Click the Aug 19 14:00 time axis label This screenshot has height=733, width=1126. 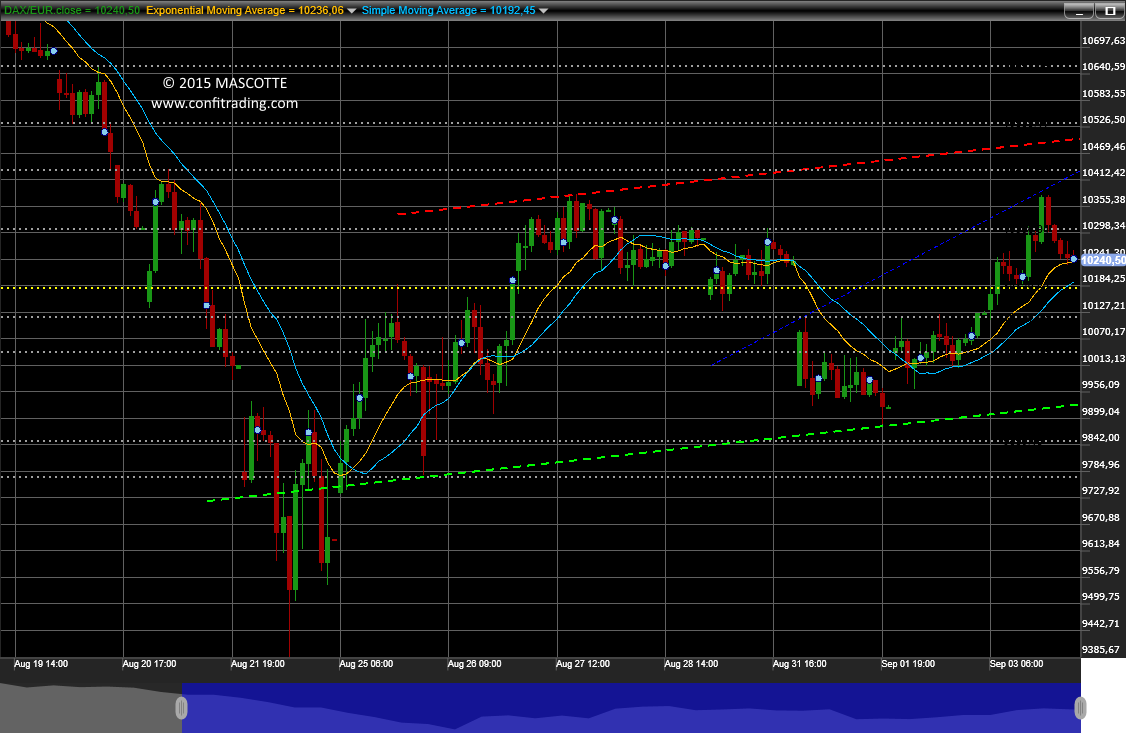click(x=41, y=664)
